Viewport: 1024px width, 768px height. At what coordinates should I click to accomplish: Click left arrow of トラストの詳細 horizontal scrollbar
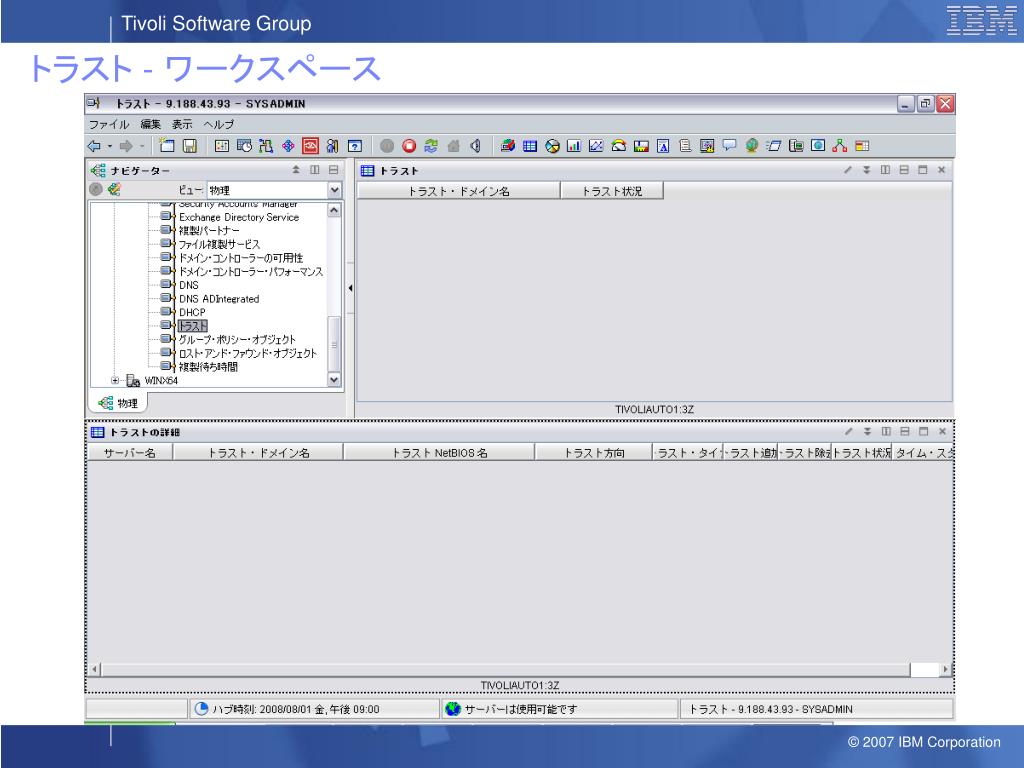click(95, 669)
